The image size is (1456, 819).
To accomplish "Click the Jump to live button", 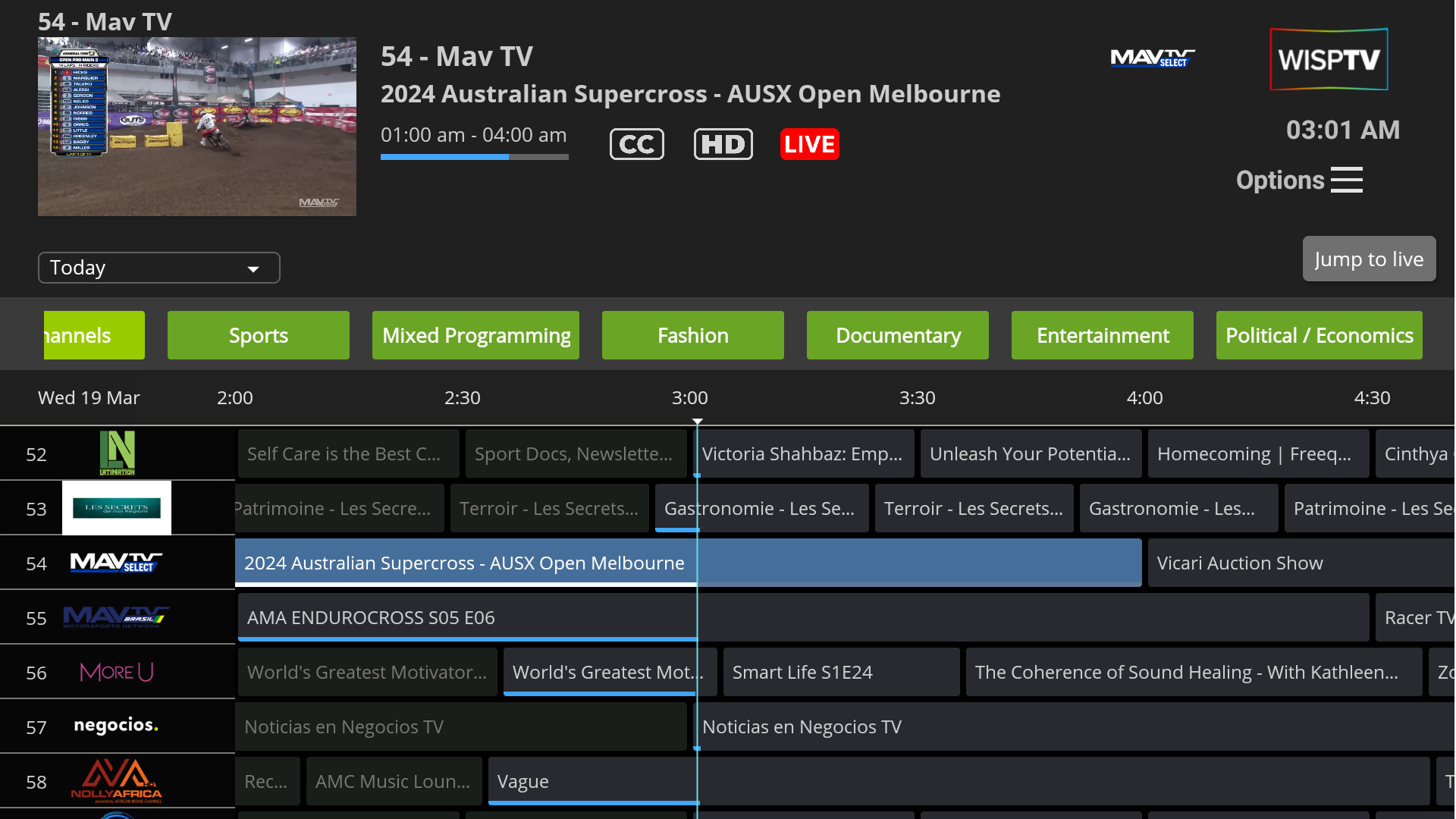I will (1368, 259).
